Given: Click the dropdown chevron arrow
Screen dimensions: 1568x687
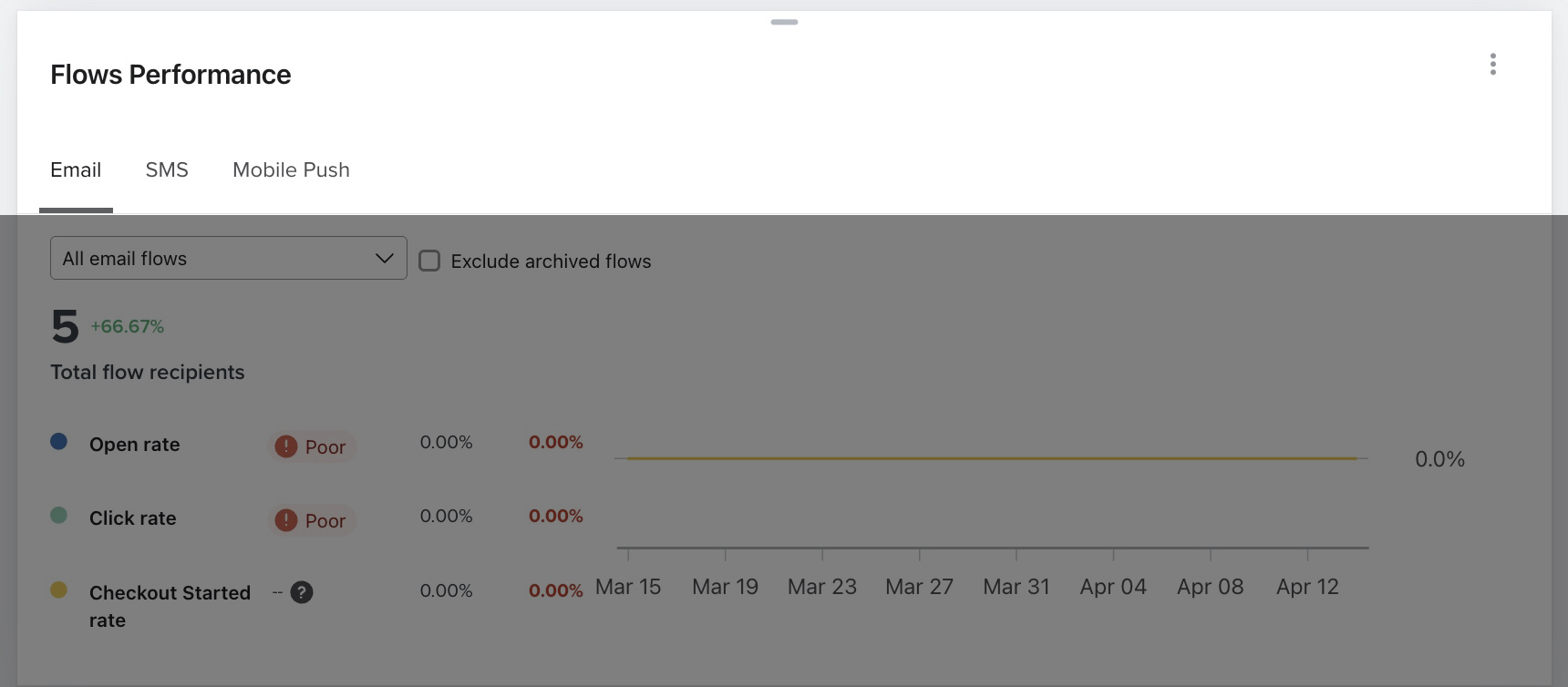Looking at the screenshot, I should point(385,259).
